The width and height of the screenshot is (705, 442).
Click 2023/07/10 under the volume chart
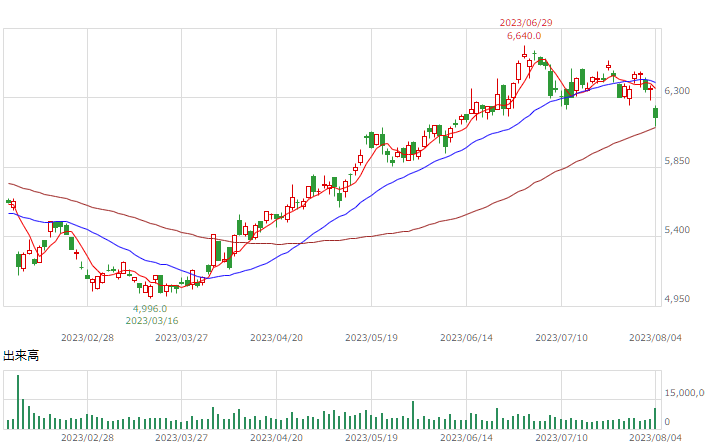click(562, 437)
